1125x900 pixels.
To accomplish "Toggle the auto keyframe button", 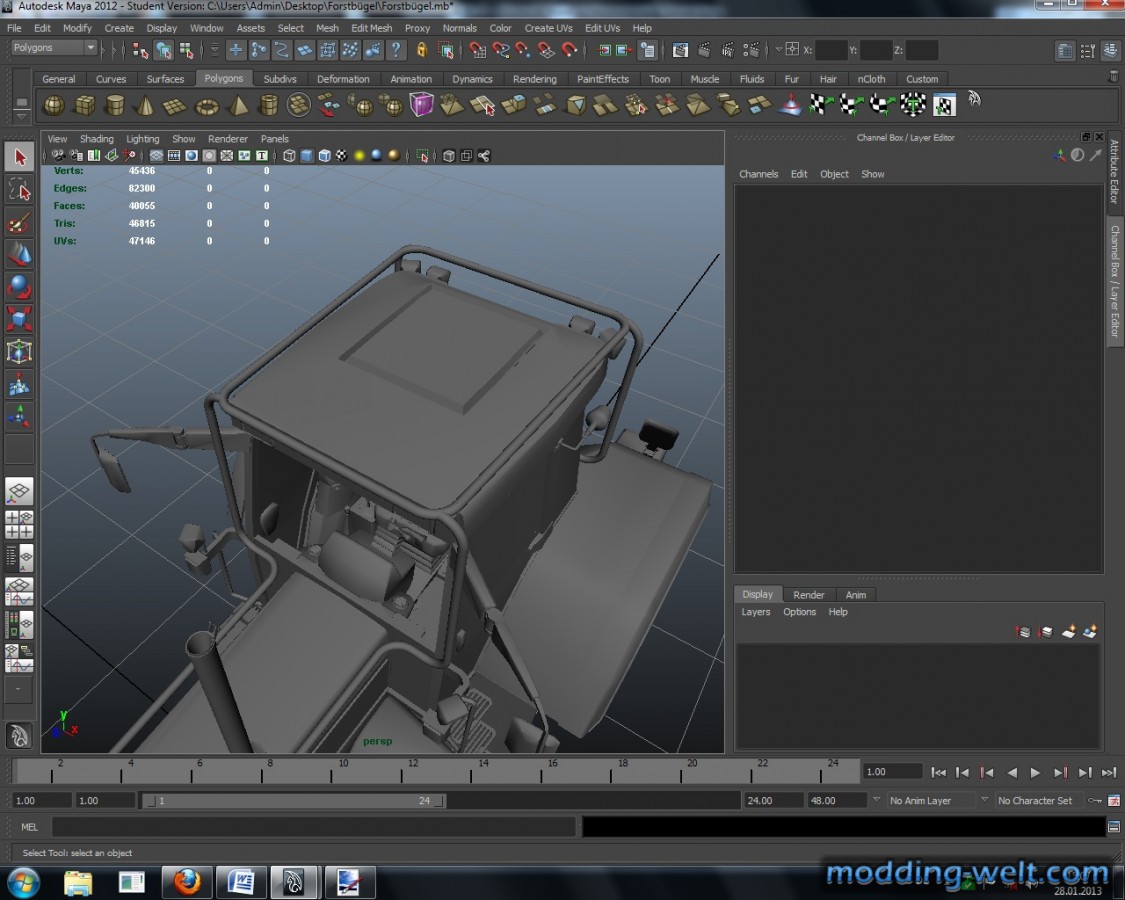I will [1095, 800].
